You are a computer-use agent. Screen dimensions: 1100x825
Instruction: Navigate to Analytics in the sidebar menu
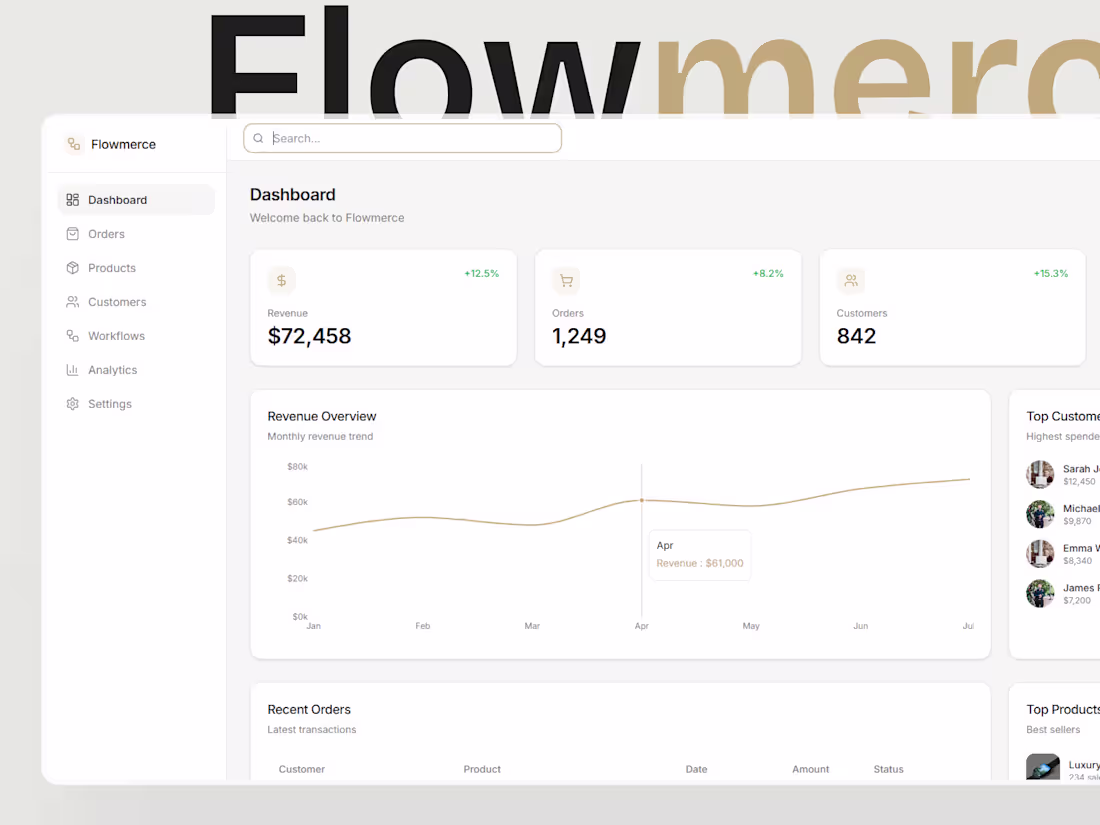(112, 369)
